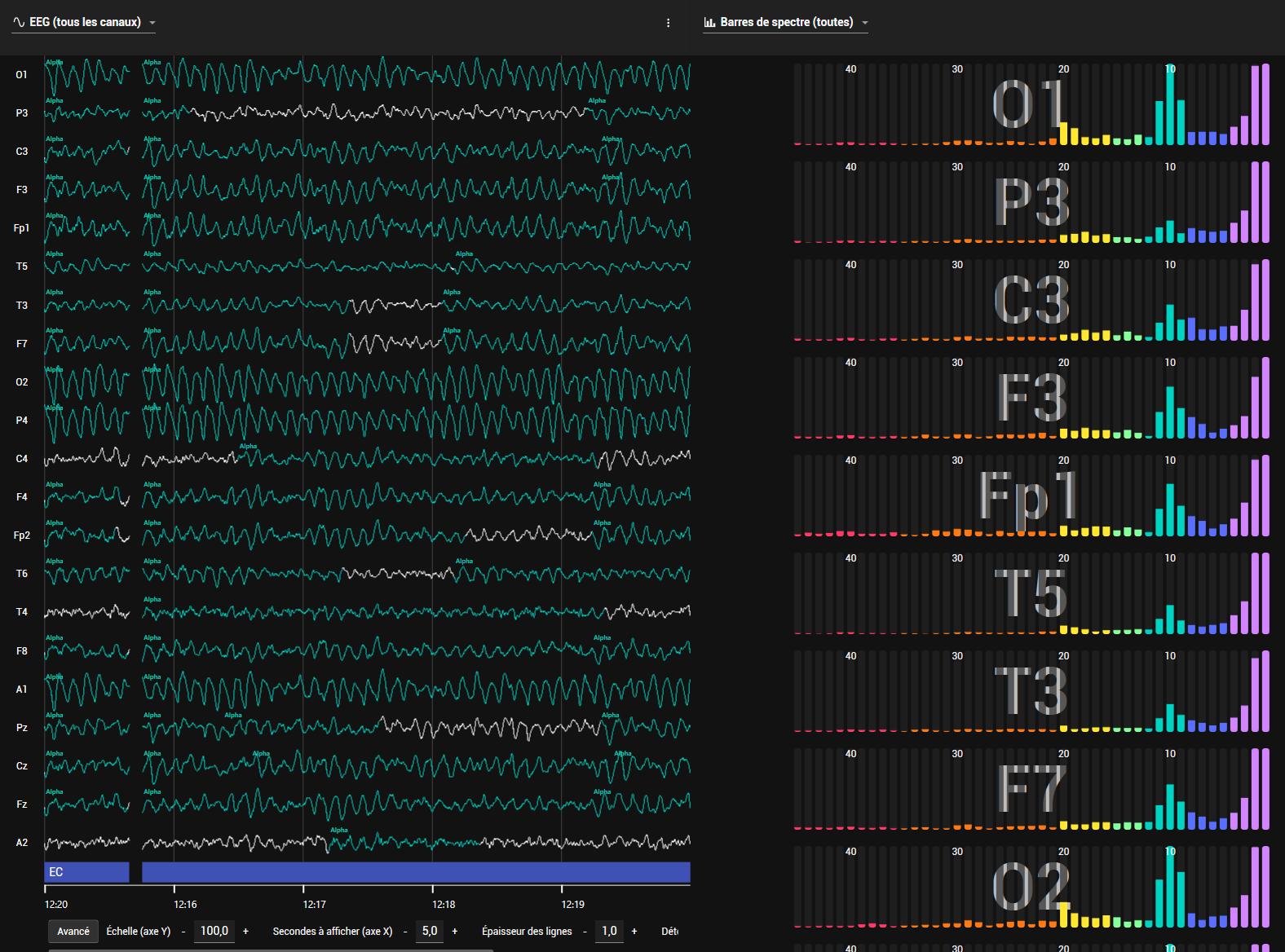Click the P3 channel label in the EEG traces
Image resolution: width=1285 pixels, height=952 pixels.
(x=21, y=113)
